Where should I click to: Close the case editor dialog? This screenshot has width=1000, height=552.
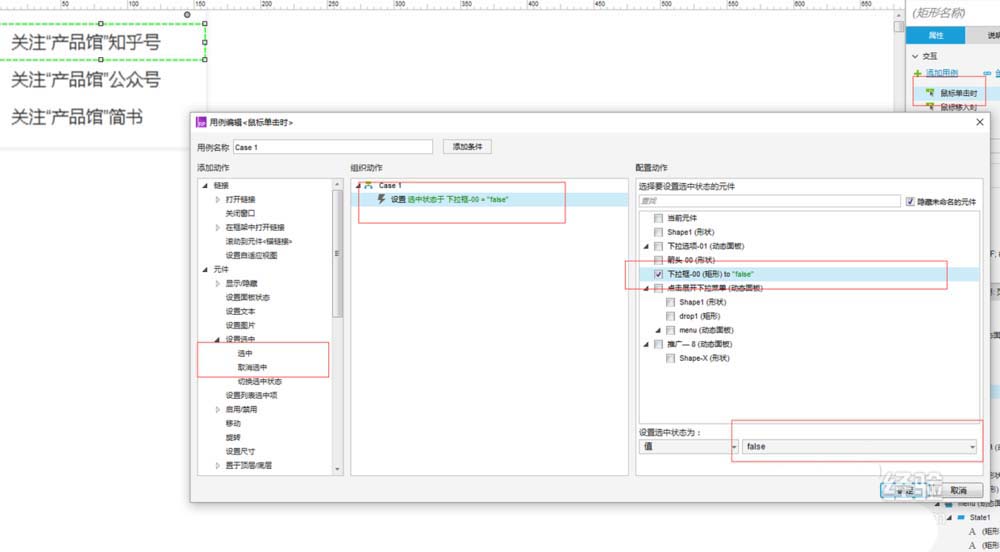pyautogui.click(x=980, y=122)
